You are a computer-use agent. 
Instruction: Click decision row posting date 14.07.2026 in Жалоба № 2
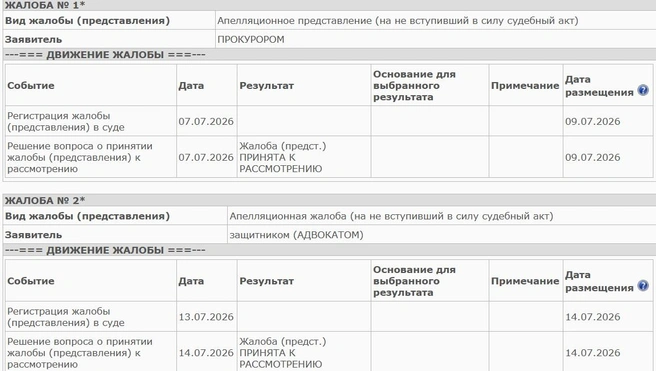tap(592, 353)
